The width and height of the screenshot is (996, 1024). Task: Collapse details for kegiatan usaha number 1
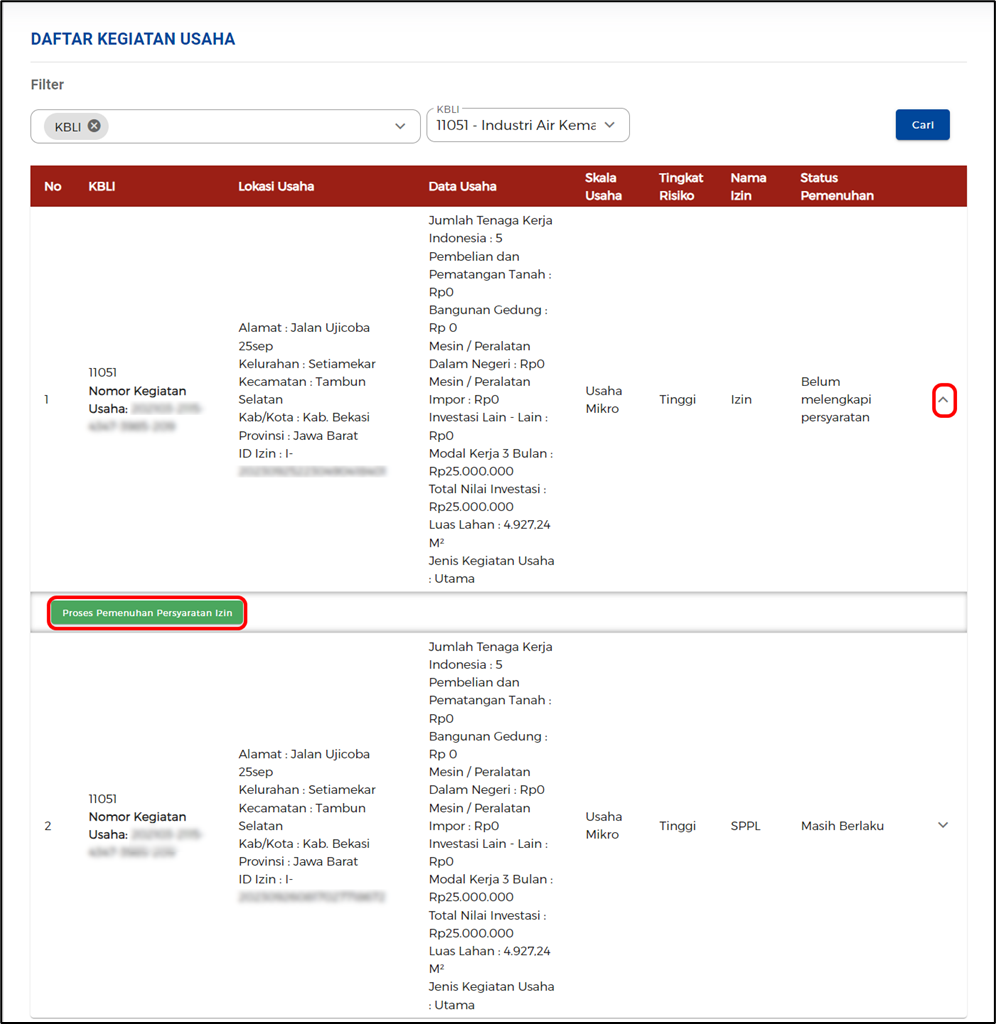tap(943, 399)
